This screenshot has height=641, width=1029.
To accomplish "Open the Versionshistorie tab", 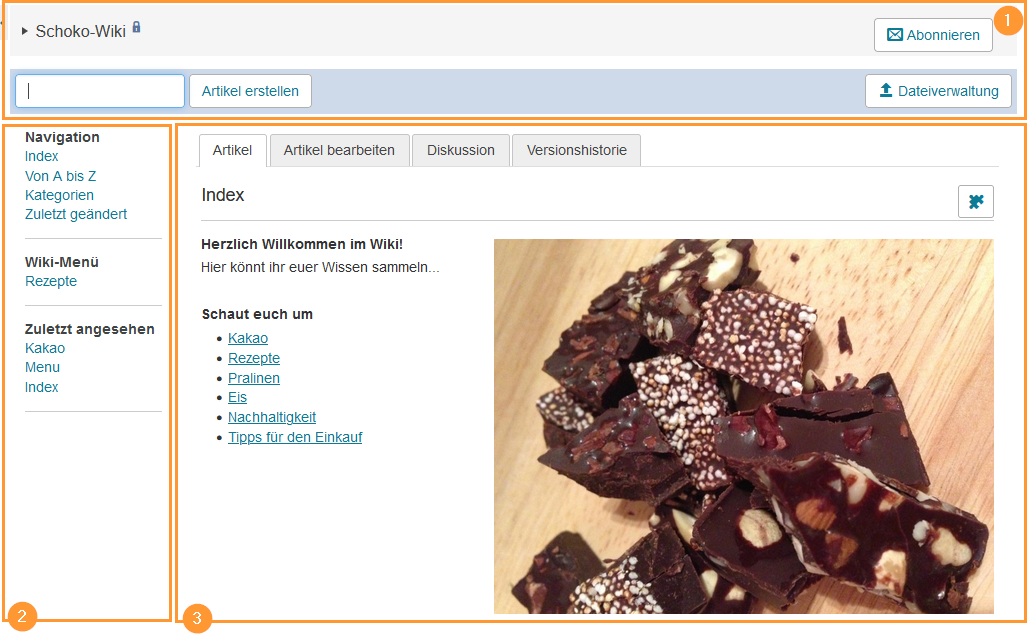I will (x=576, y=150).
